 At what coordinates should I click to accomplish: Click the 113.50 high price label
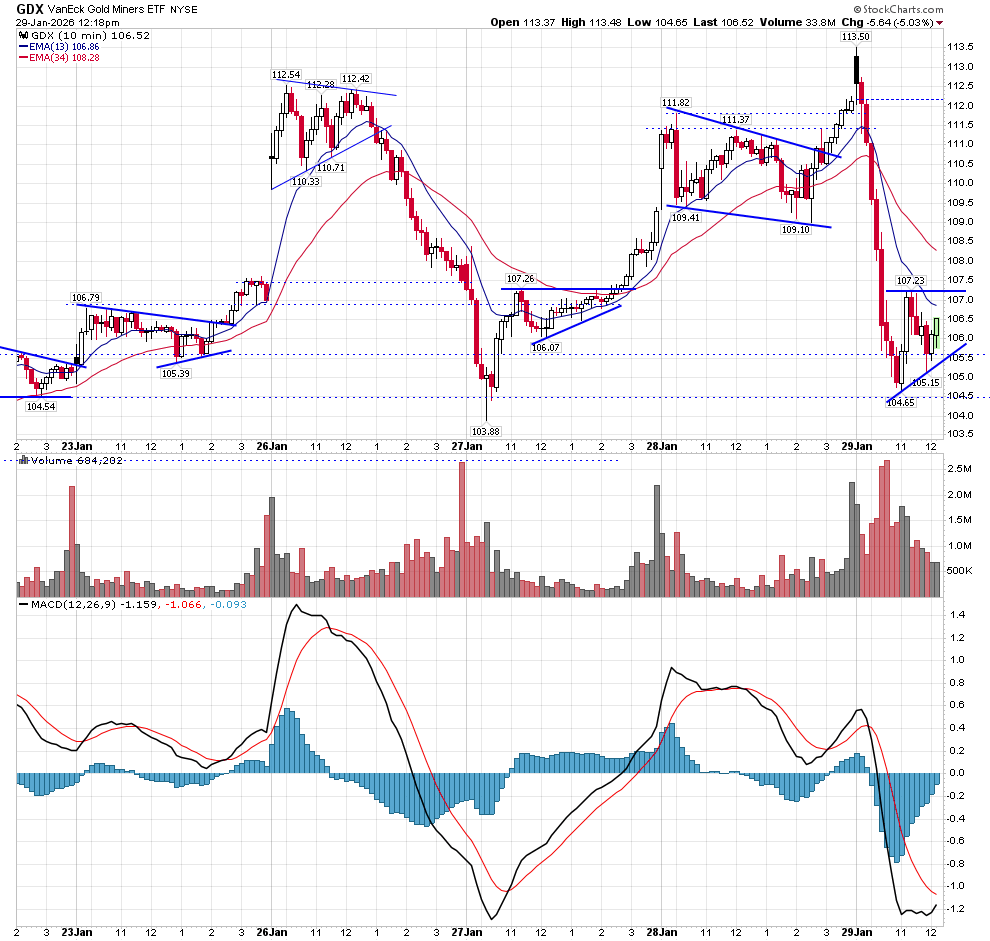click(x=855, y=36)
